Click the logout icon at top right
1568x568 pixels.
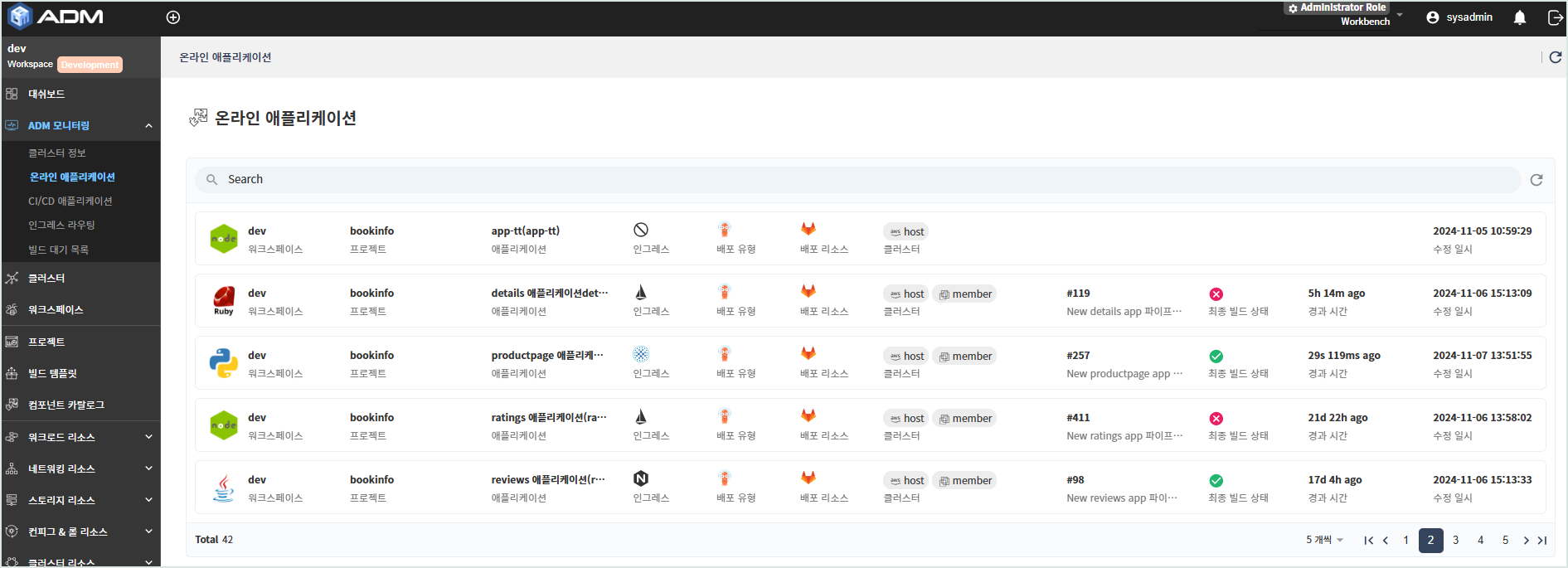tap(1556, 17)
